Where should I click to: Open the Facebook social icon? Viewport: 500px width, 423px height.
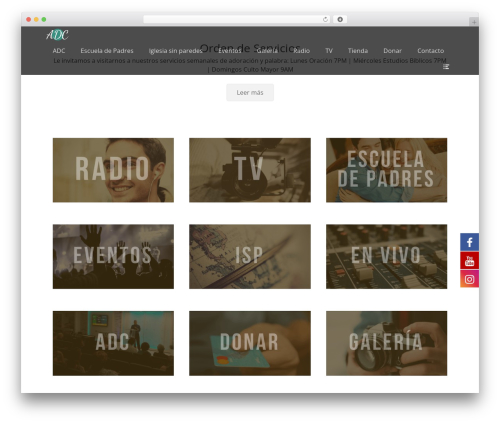pyautogui.click(x=469, y=242)
